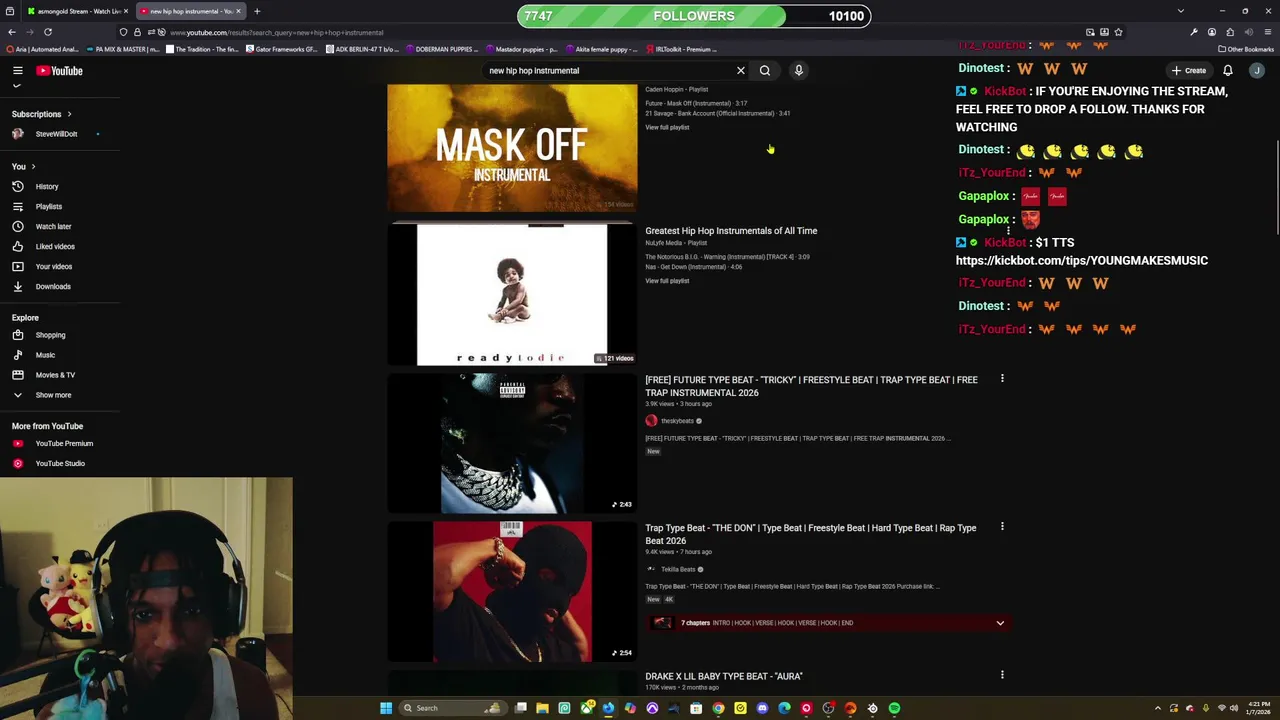Screen dimensions: 1280x720
Task: Click the Windows taskbar Search box
Action: pyautogui.click(x=451, y=708)
